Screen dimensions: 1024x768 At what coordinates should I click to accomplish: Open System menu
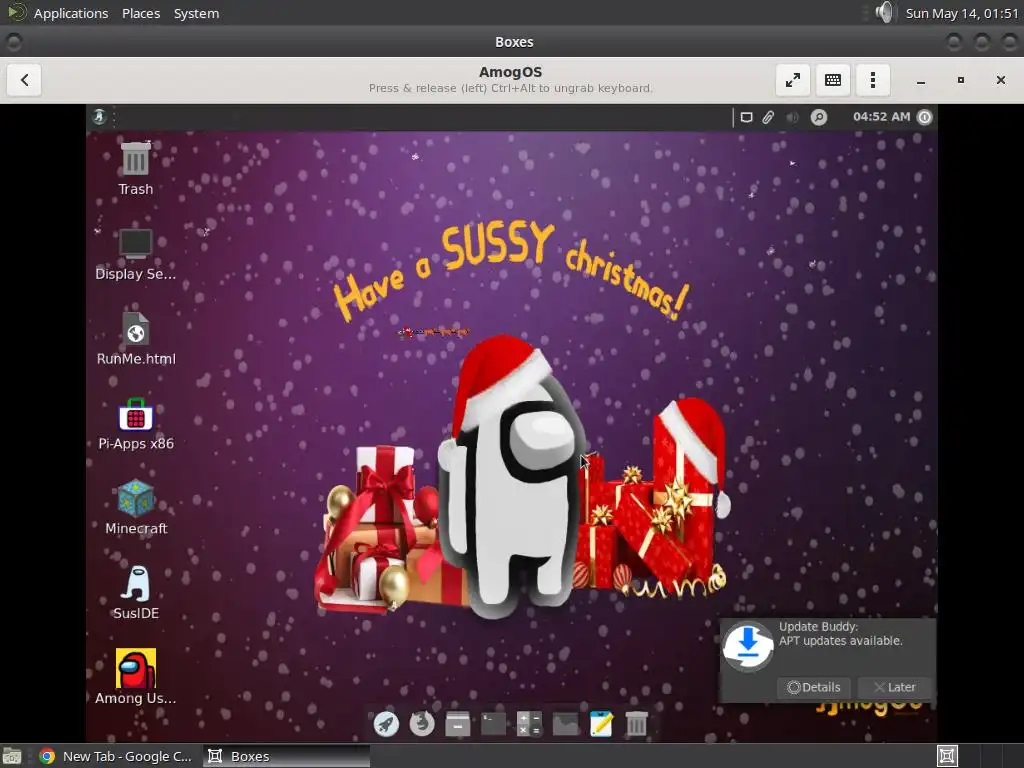pos(196,13)
